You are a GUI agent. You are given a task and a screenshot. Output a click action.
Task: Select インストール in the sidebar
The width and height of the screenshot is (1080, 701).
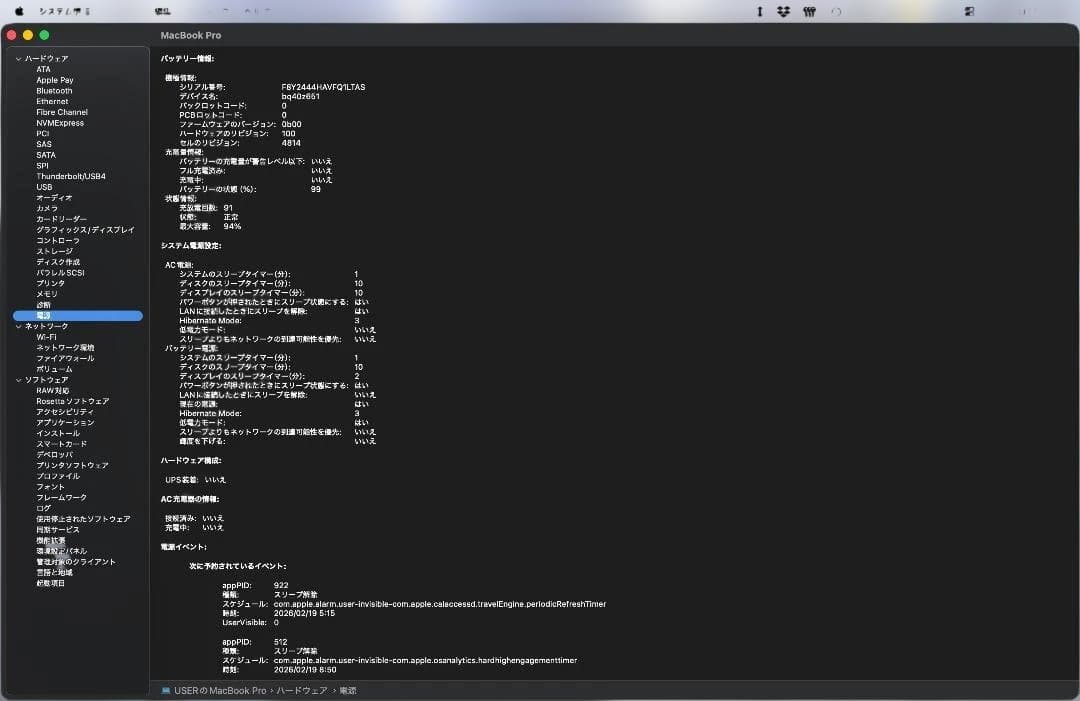click(x=58, y=434)
